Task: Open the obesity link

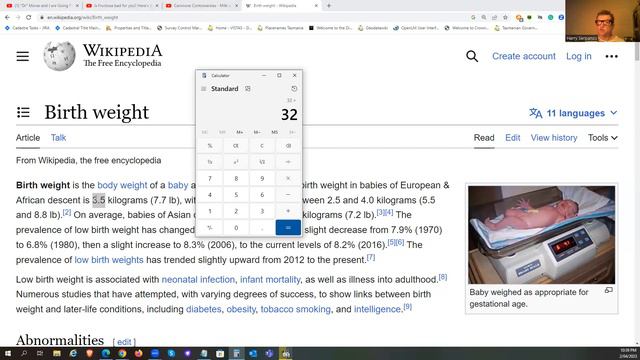Action: click(x=241, y=309)
